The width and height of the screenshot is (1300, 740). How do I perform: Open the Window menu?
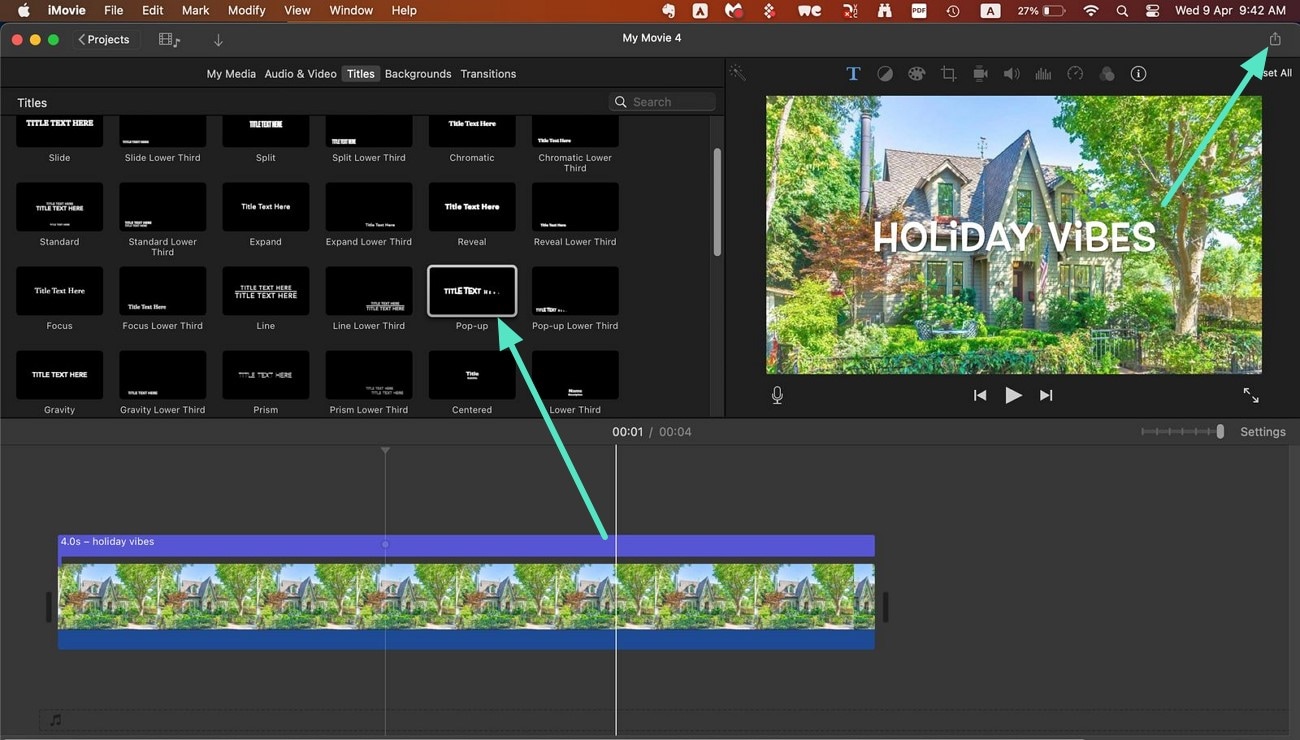(x=351, y=11)
